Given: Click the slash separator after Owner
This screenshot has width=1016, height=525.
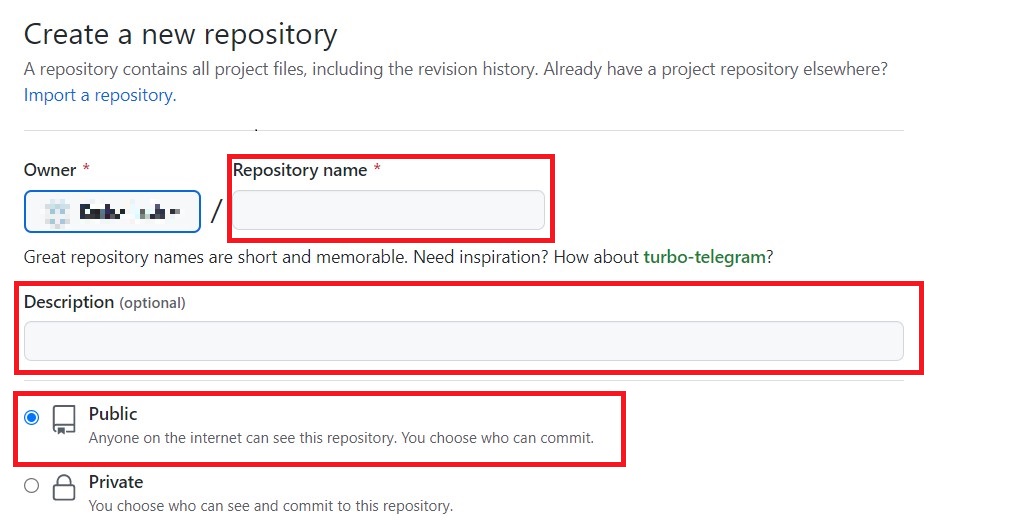Looking at the screenshot, I should point(216,211).
